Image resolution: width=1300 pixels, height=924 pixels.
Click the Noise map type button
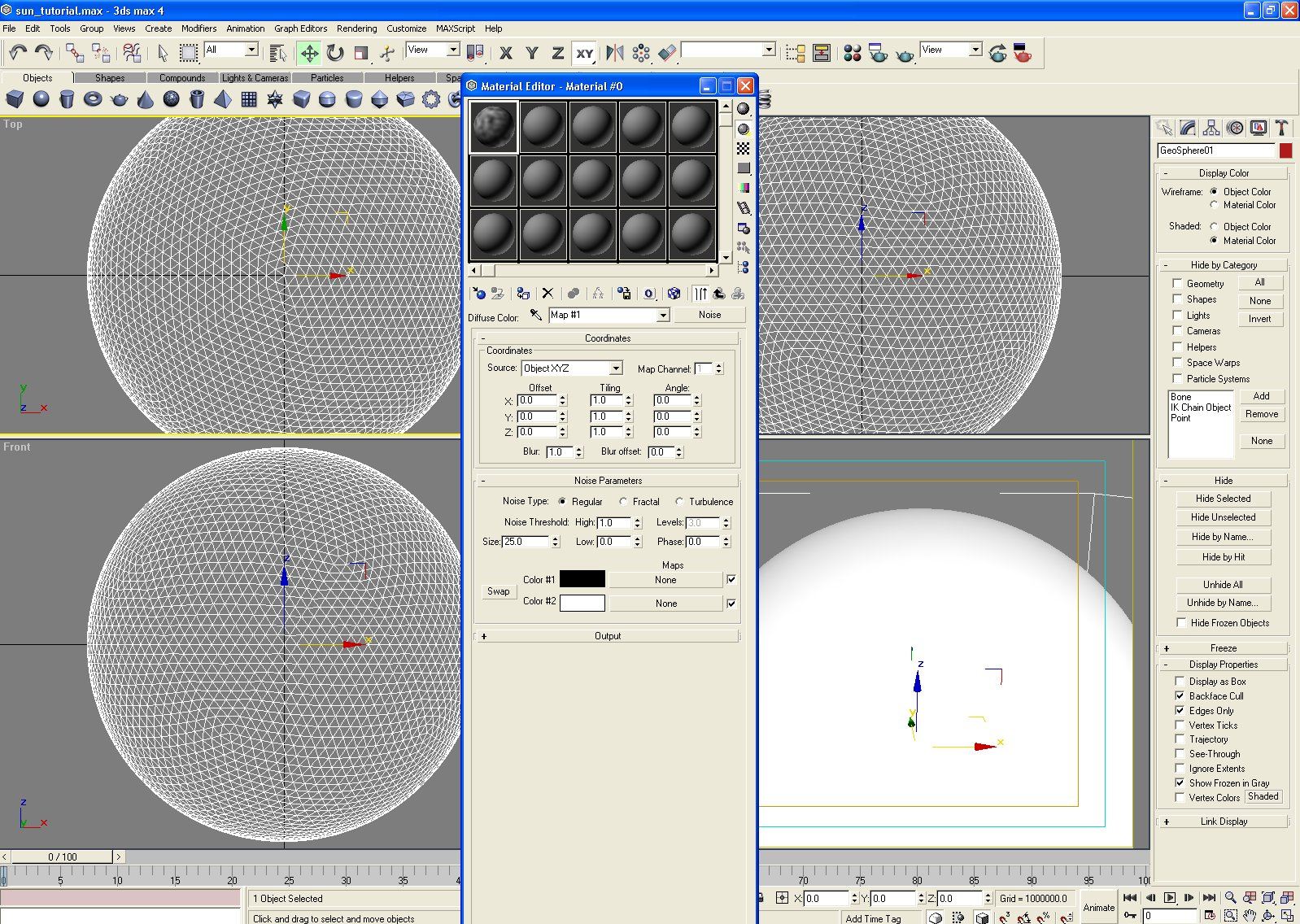click(x=709, y=315)
